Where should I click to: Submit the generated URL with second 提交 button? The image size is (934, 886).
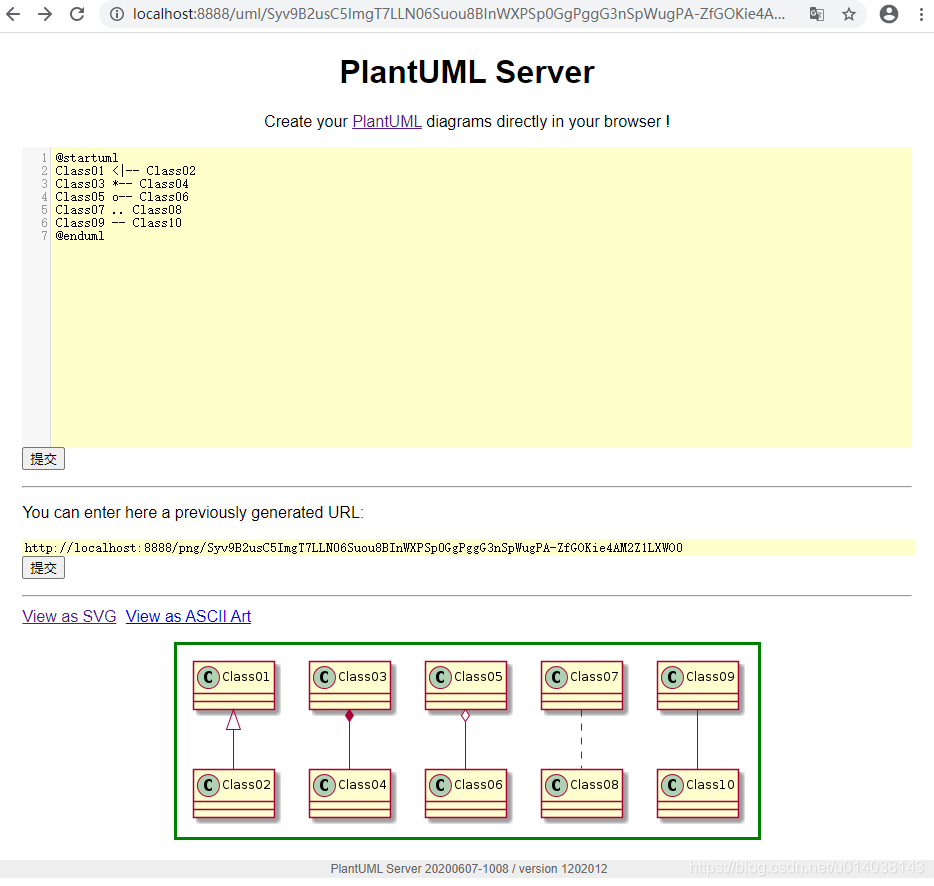43,568
